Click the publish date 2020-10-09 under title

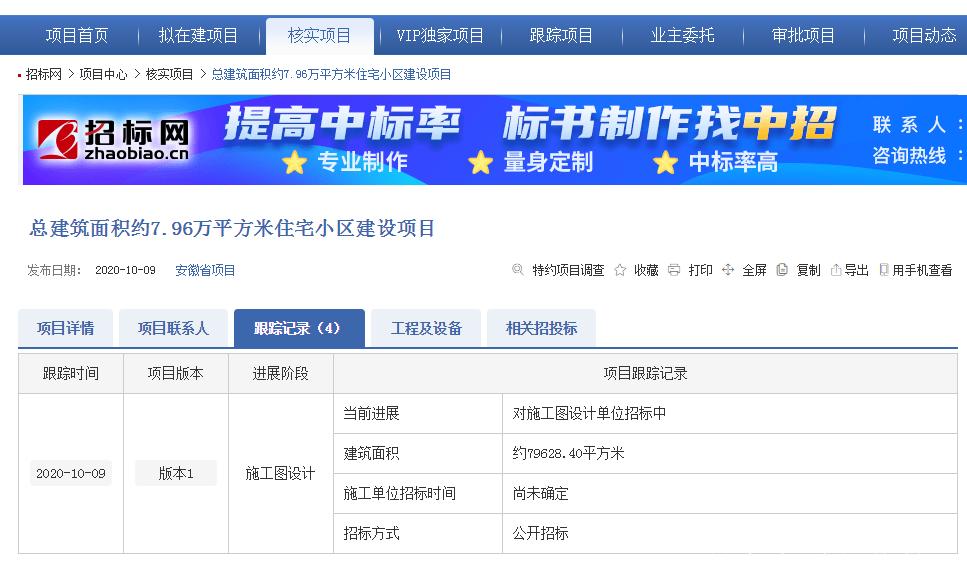pyautogui.click(x=125, y=270)
